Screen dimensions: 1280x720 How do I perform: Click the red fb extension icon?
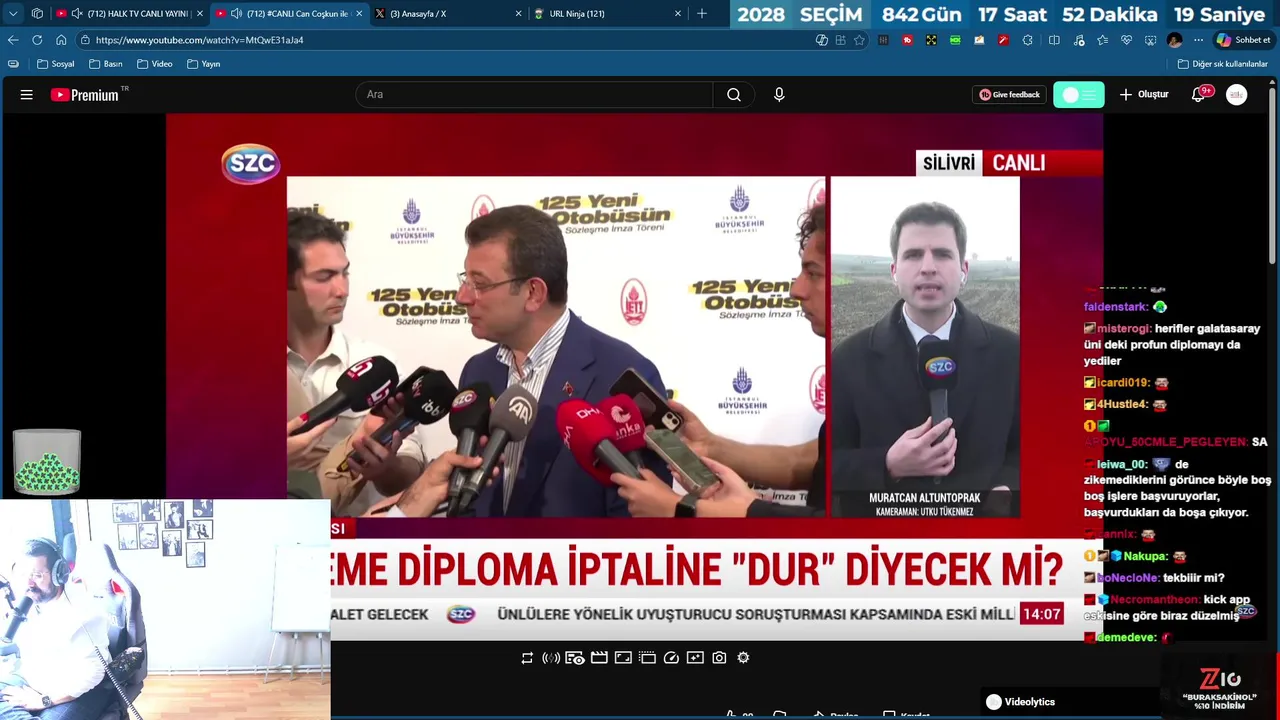(x=907, y=40)
